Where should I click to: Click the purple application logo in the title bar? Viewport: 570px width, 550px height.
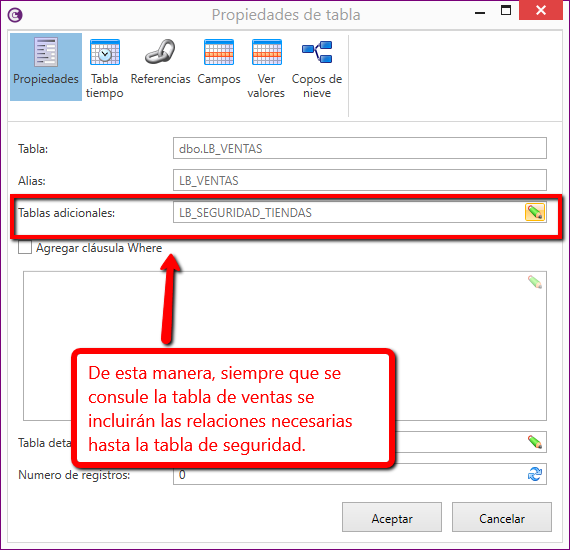pyautogui.click(x=15, y=15)
